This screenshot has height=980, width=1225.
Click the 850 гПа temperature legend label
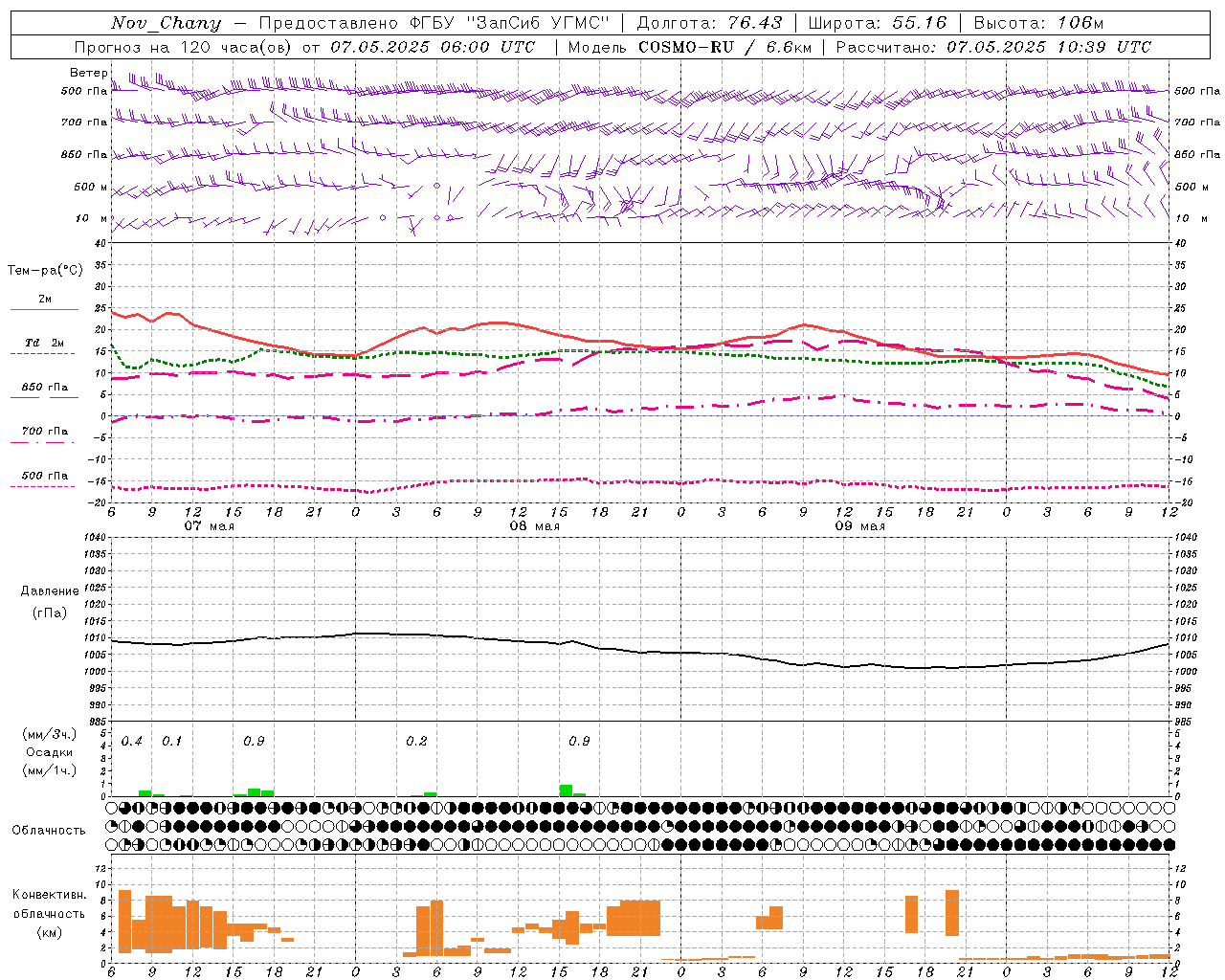tap(45, 387)
